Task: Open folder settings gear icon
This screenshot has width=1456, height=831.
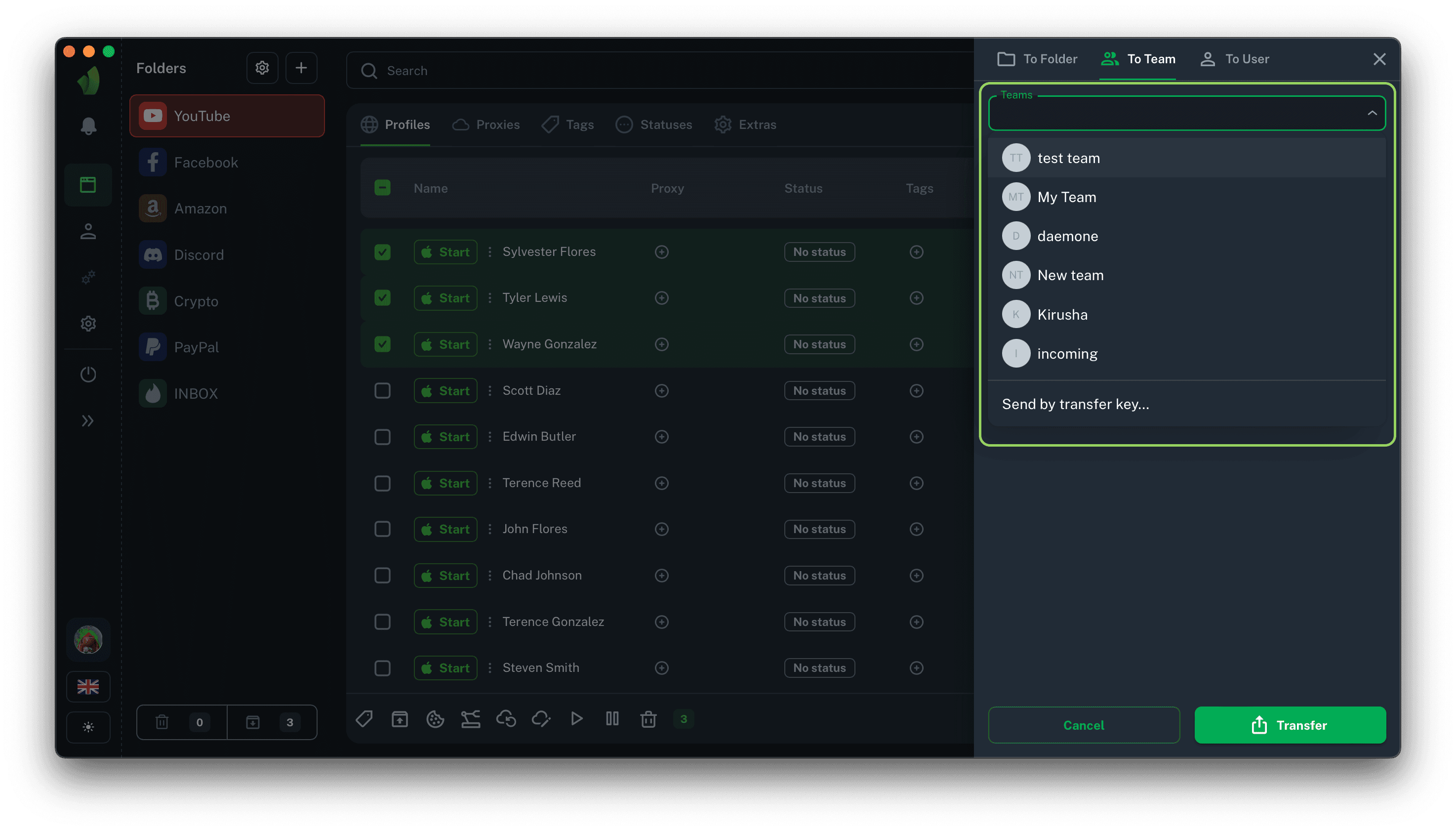Action: coord(262,68)
